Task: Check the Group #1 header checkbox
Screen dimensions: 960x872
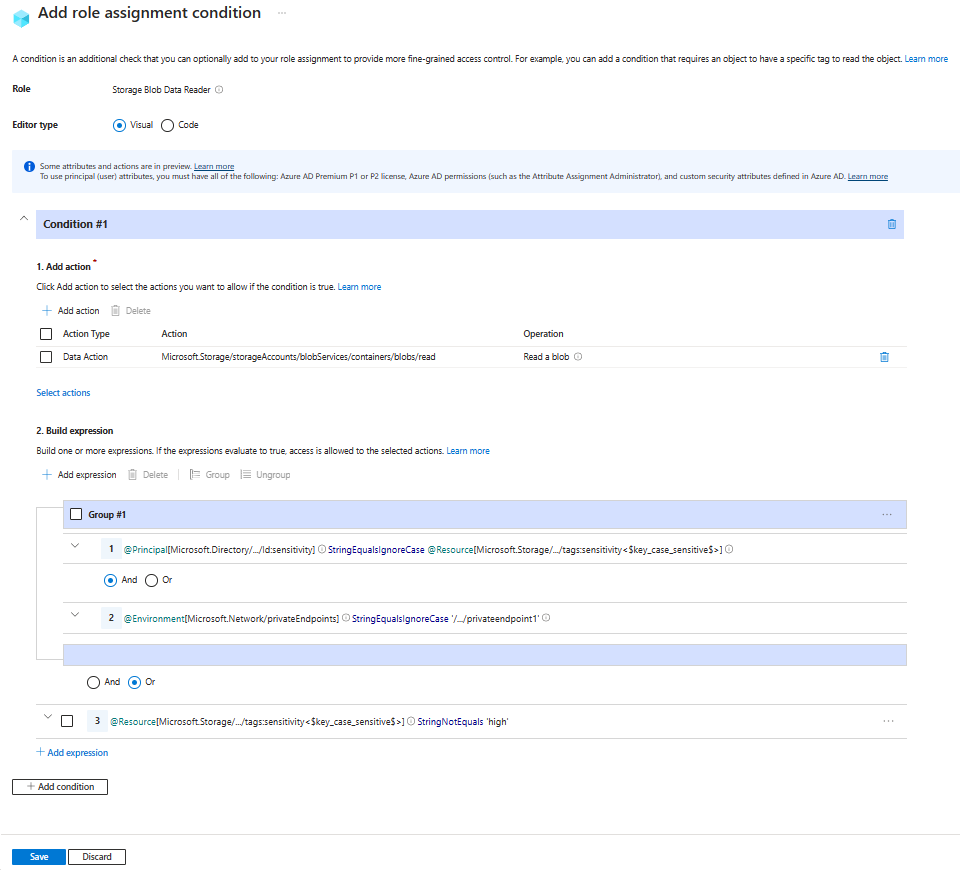Action: (x=76, y=513)
